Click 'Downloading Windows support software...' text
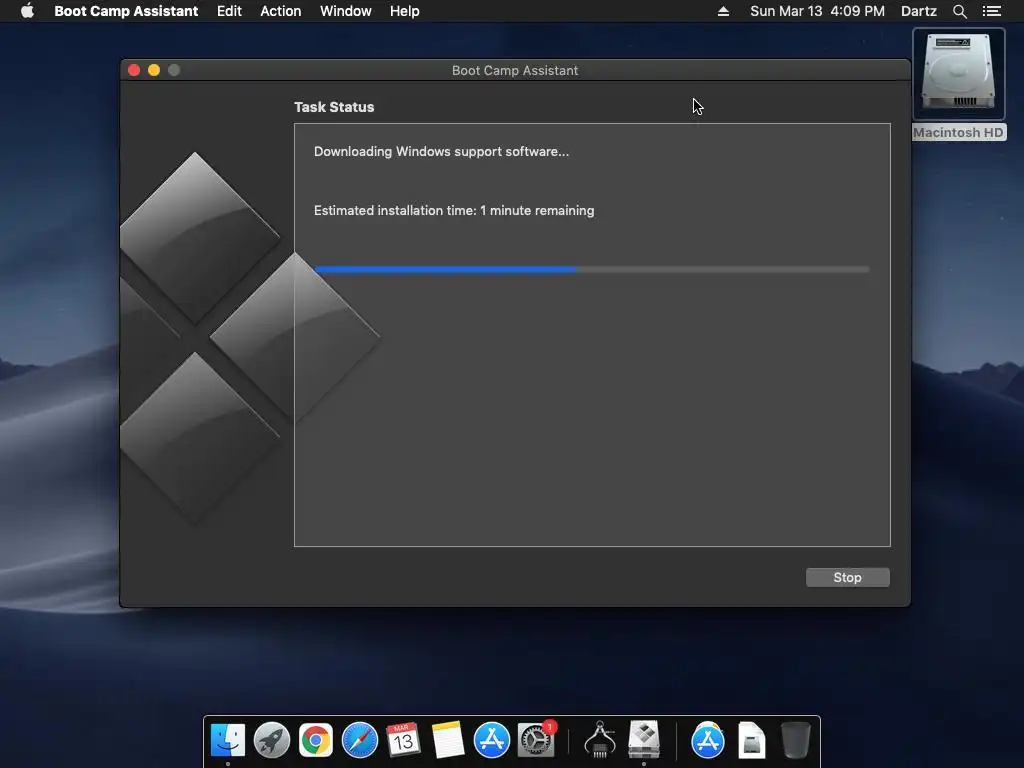This screenshot has height=768, width=1024. click(x=441, y=152)
